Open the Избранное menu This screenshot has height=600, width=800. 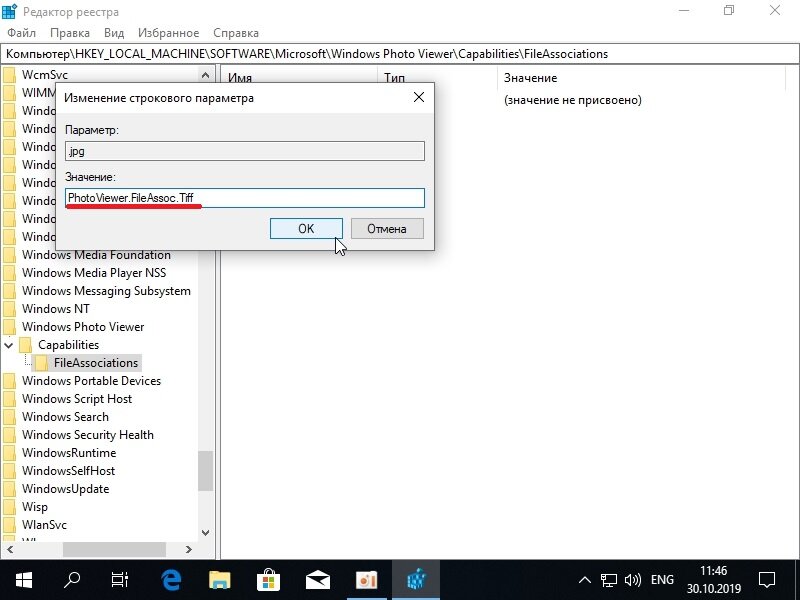[x=168, y=33]
